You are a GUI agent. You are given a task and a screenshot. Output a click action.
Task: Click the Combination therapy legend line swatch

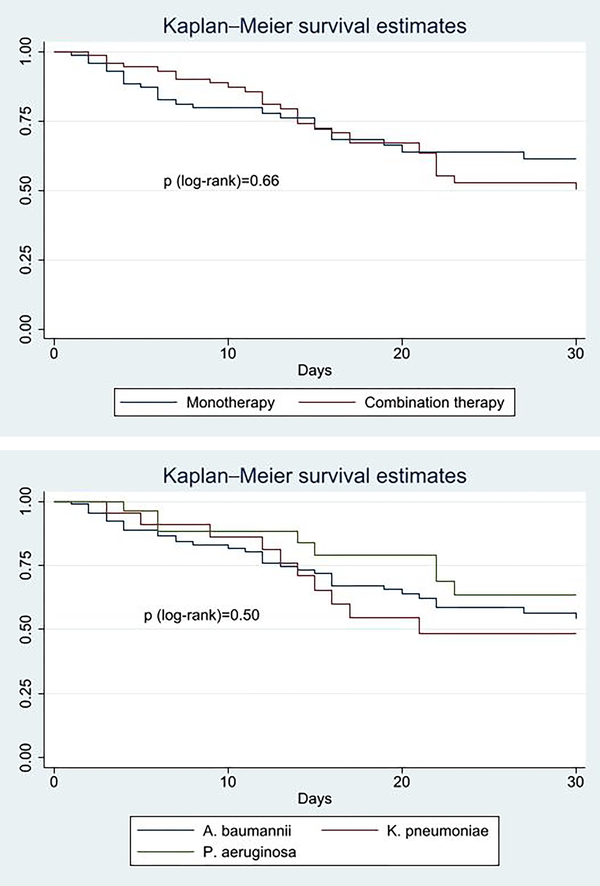point(327,402)
